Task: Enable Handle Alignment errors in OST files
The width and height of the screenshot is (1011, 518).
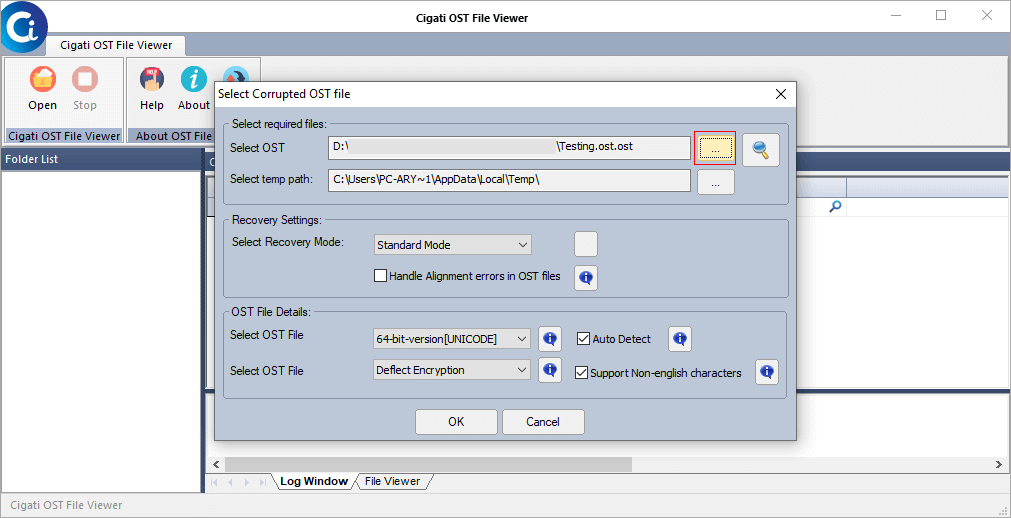Action: [x=380, y=276]
